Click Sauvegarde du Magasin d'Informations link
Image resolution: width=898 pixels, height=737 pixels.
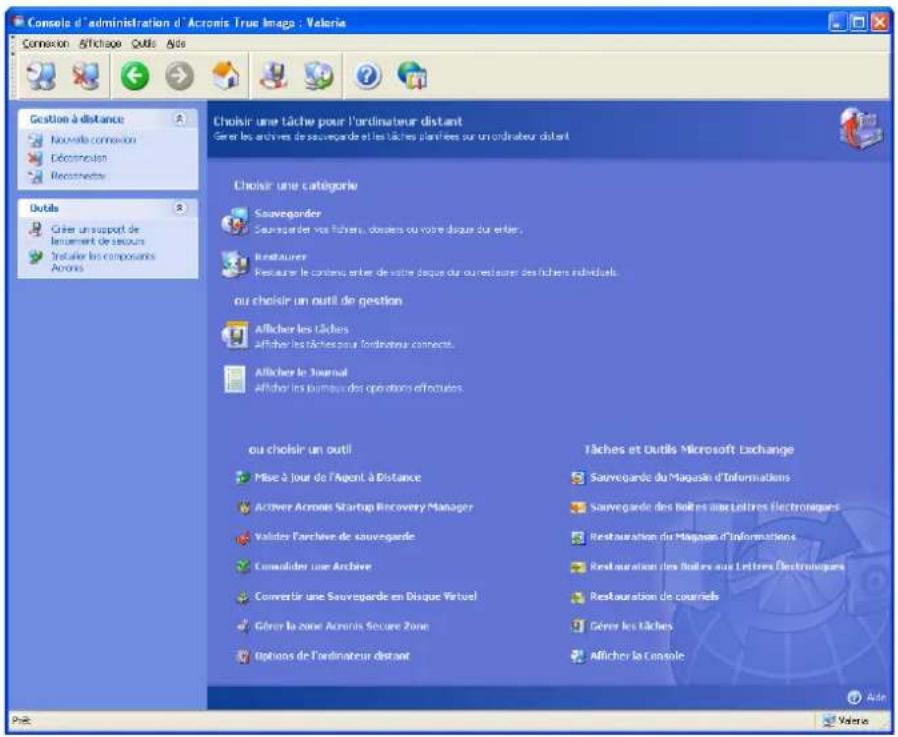(690, 478)
